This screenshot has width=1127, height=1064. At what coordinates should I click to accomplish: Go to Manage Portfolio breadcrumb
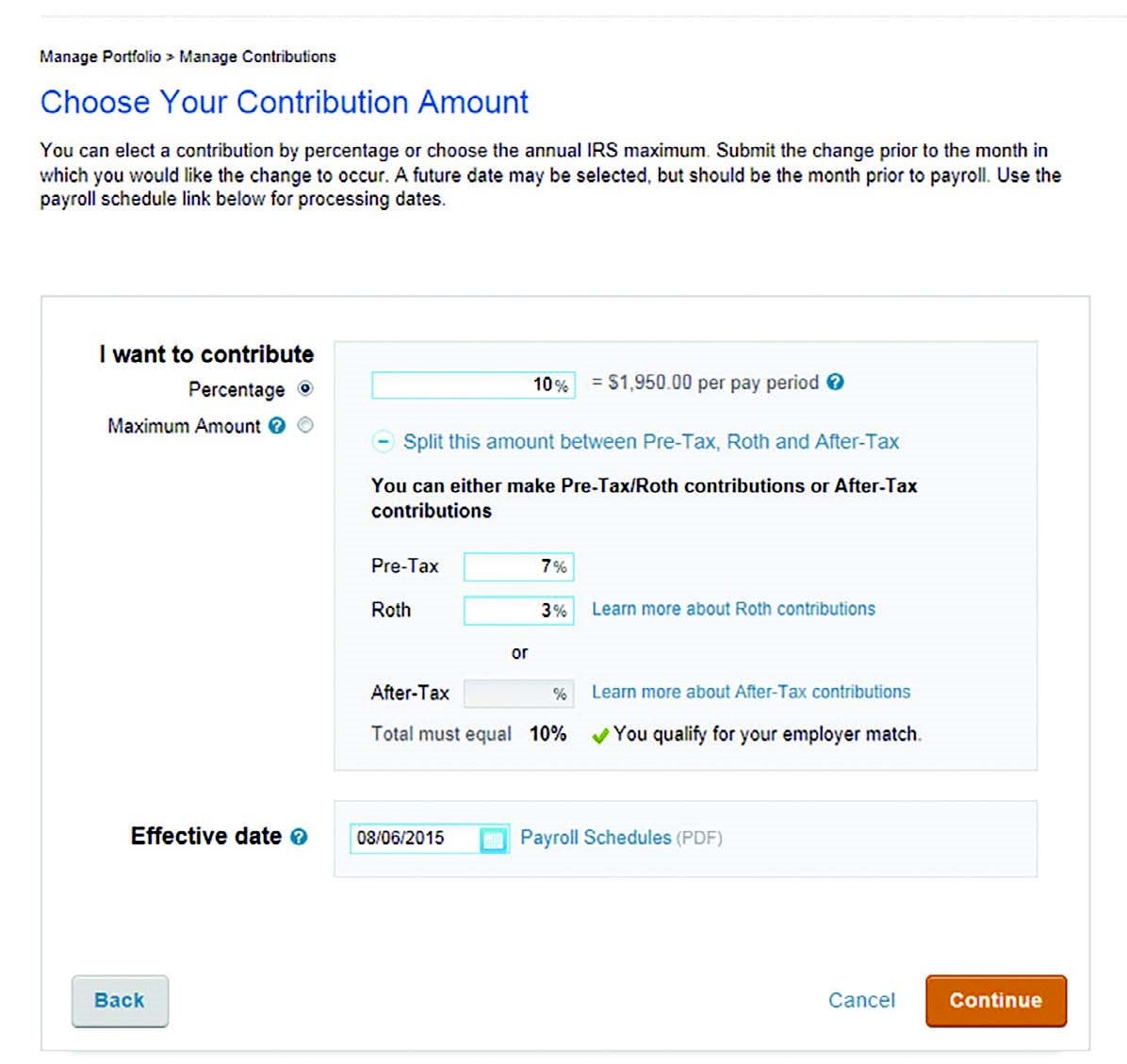point(100,57)
